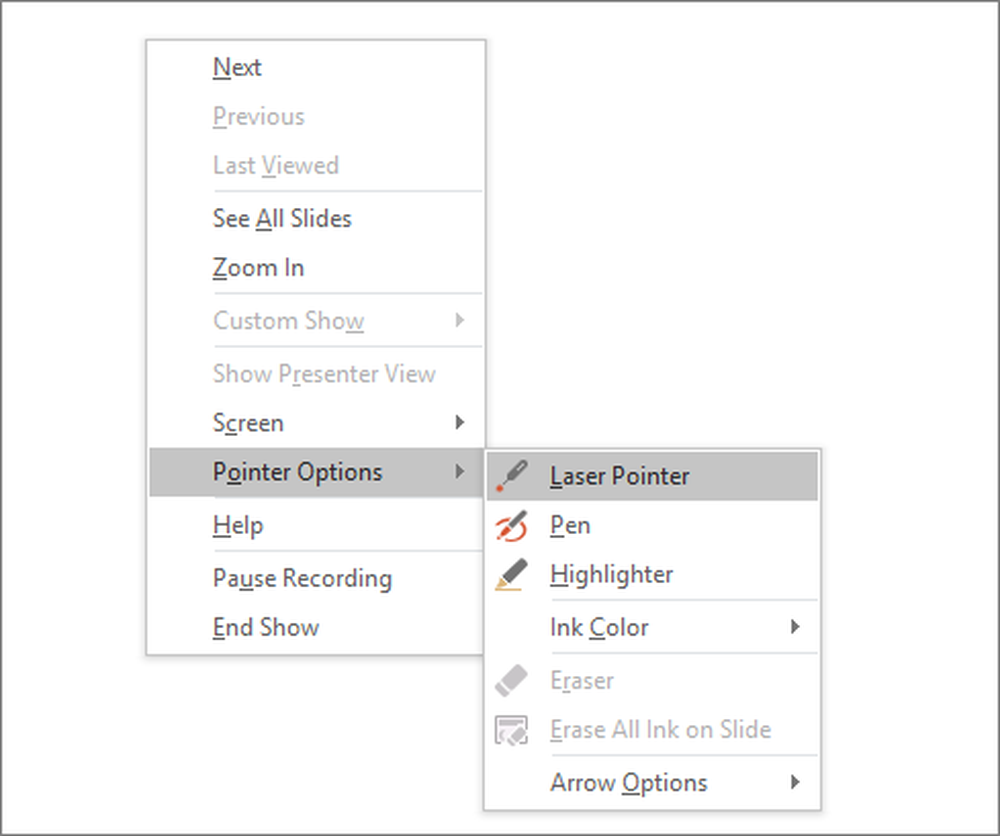
Task: Expand the Arrow Options submenu arrow
Action: click(795, 782)
